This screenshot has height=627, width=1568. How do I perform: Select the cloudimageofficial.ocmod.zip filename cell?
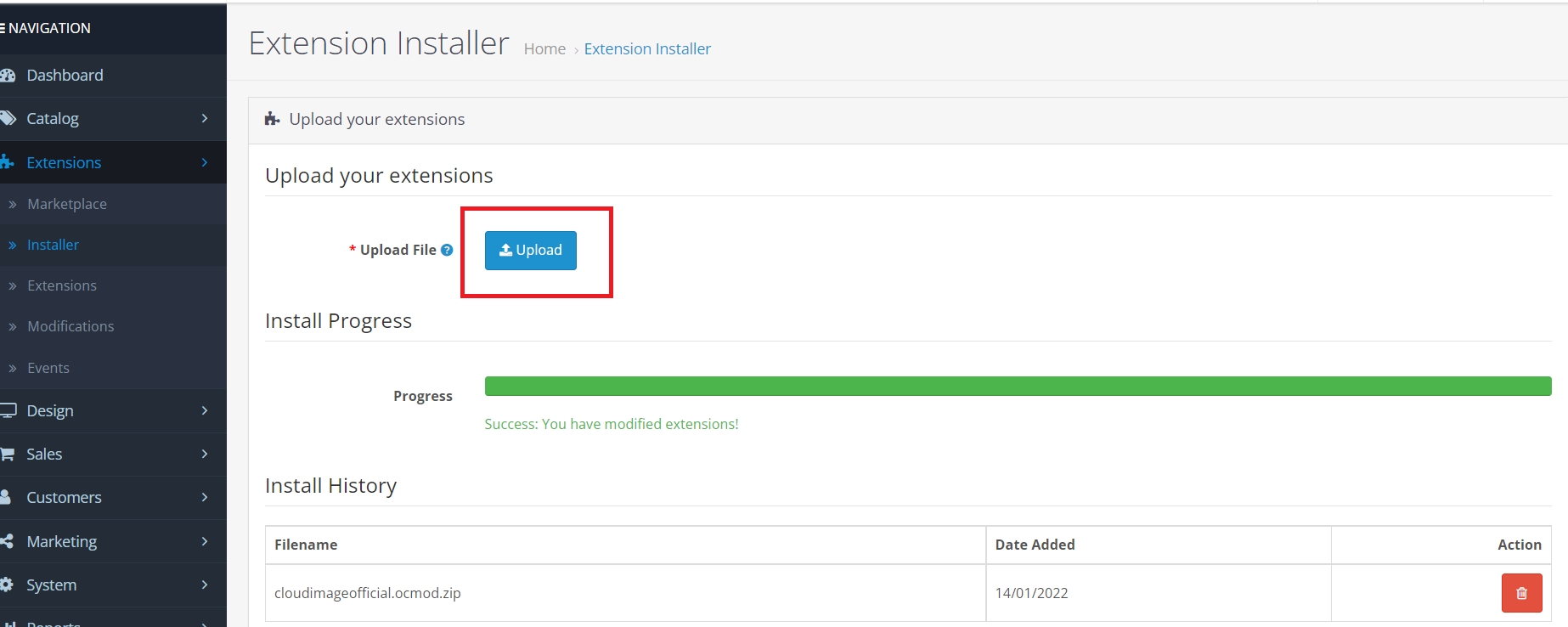pyautogui.click(x=368, y=593)
